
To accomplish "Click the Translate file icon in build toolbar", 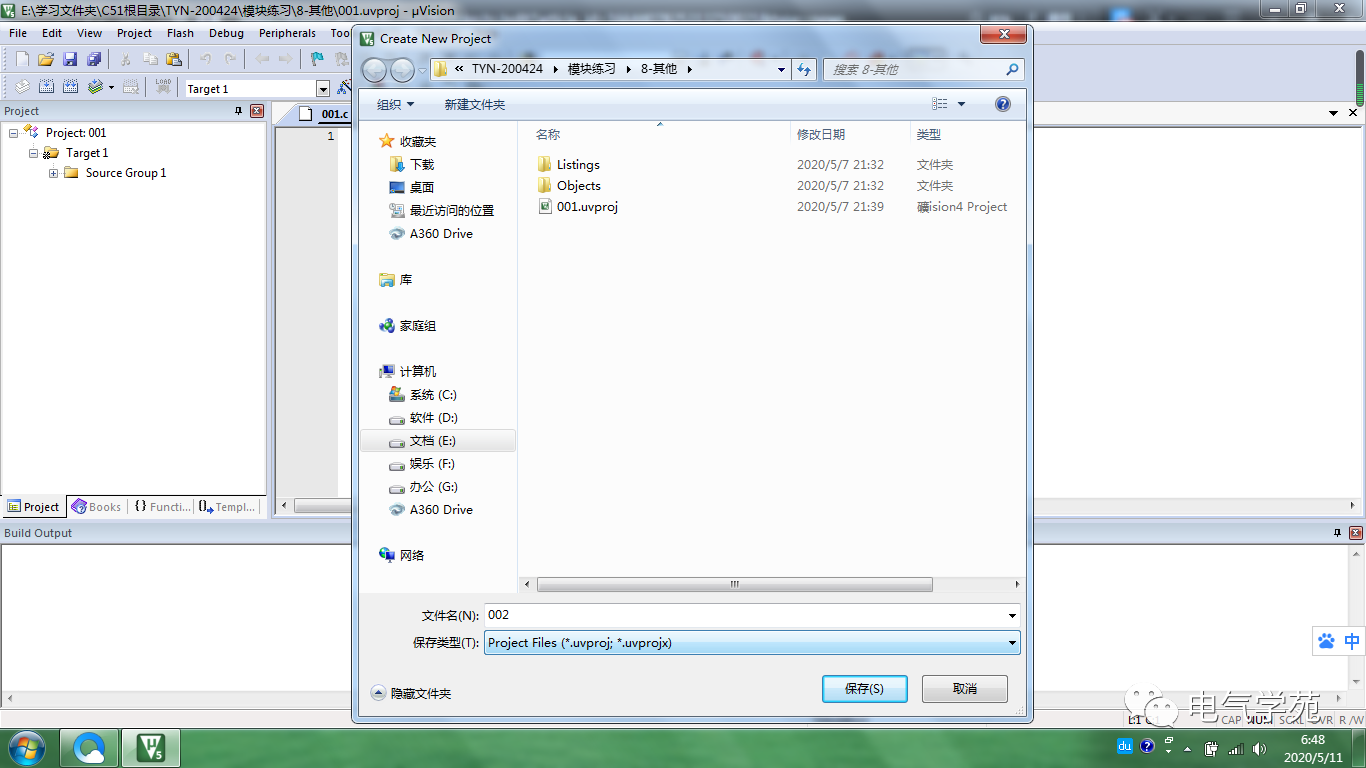I will click(x=22, y=88).
